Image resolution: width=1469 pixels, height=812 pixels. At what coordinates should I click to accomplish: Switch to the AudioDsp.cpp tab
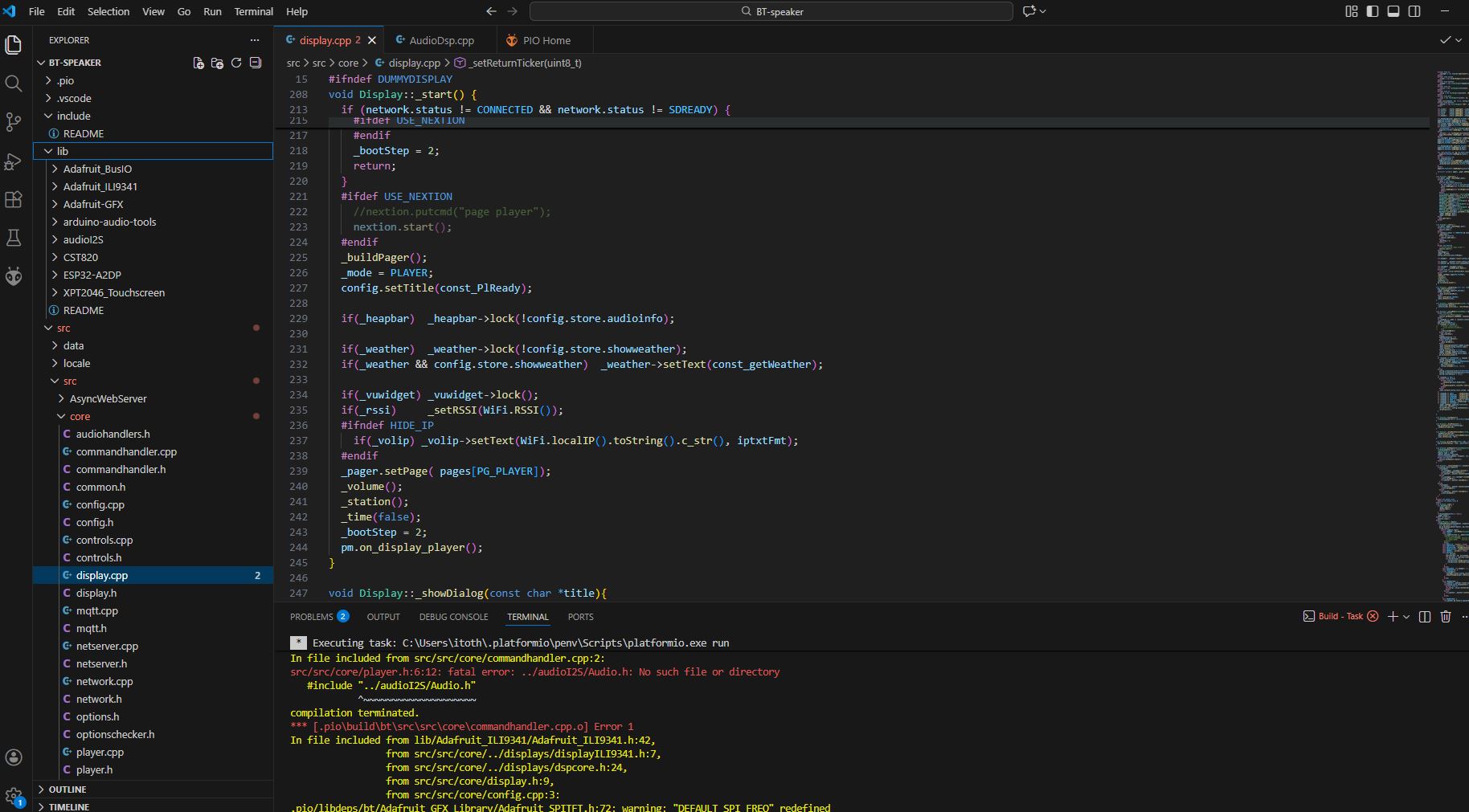click(441, 40)
